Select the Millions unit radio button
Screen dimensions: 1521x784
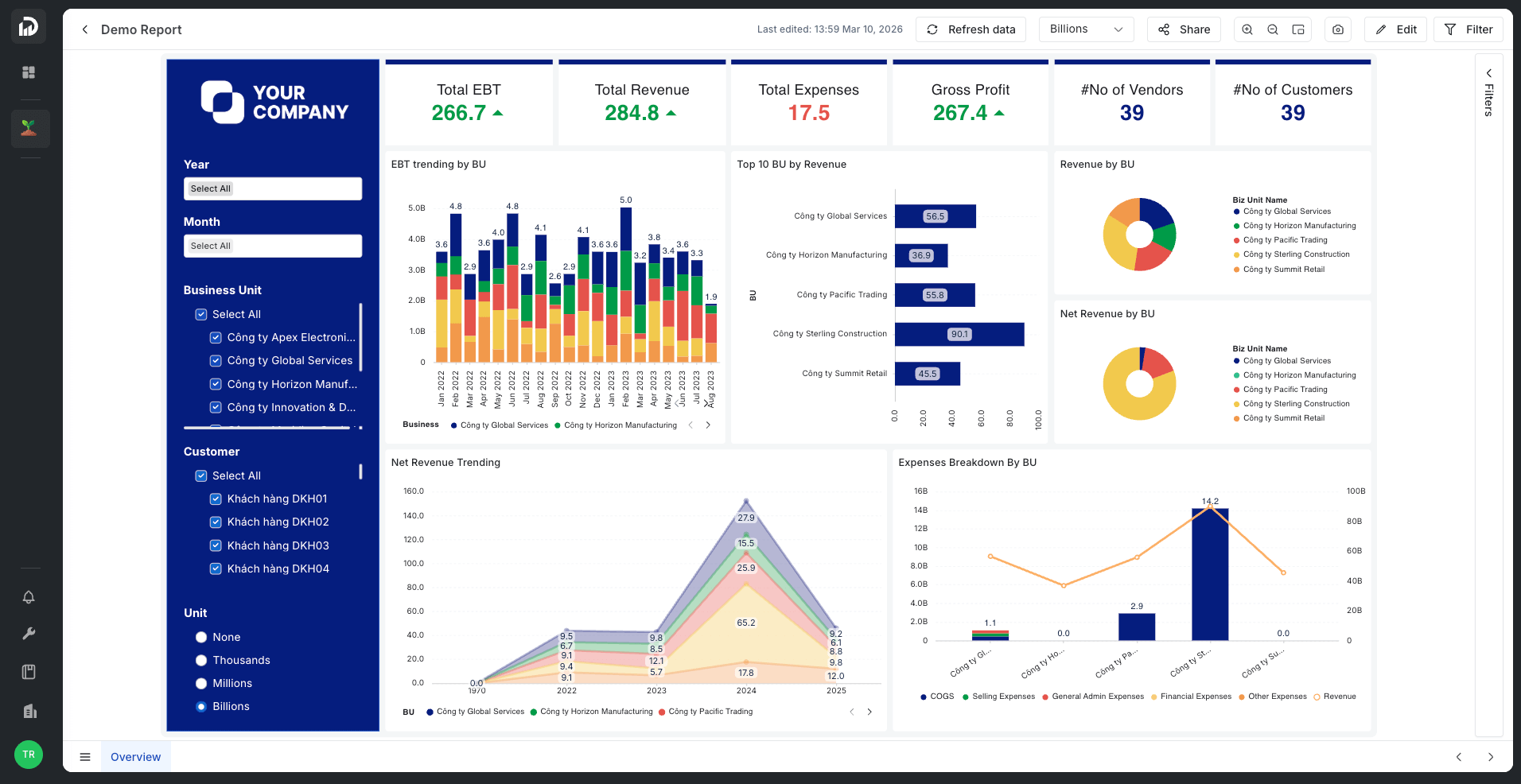pyautogui.click(x=201, y=684)
